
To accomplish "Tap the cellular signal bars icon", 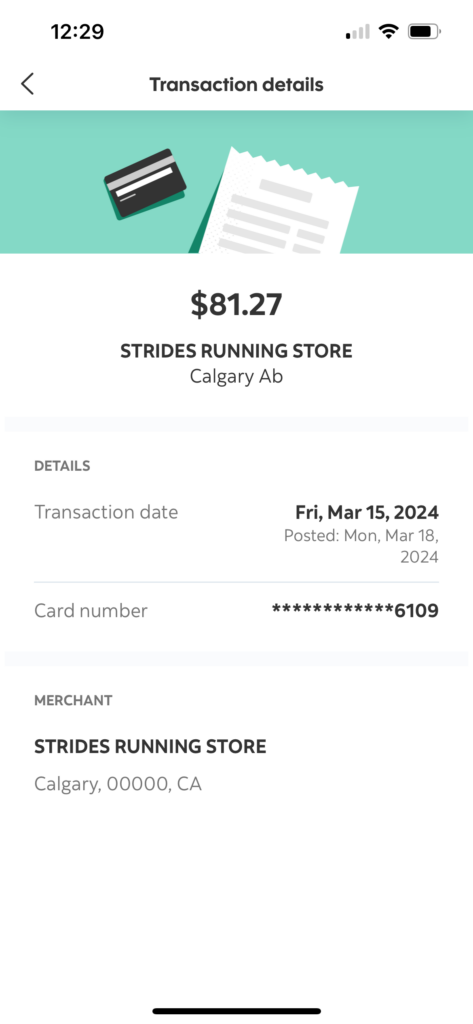I will pos(357,31).
